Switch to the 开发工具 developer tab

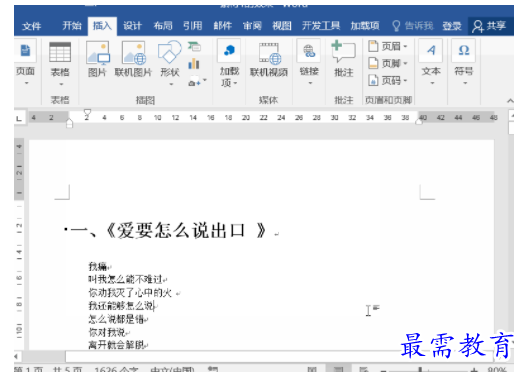coord(321,26)
